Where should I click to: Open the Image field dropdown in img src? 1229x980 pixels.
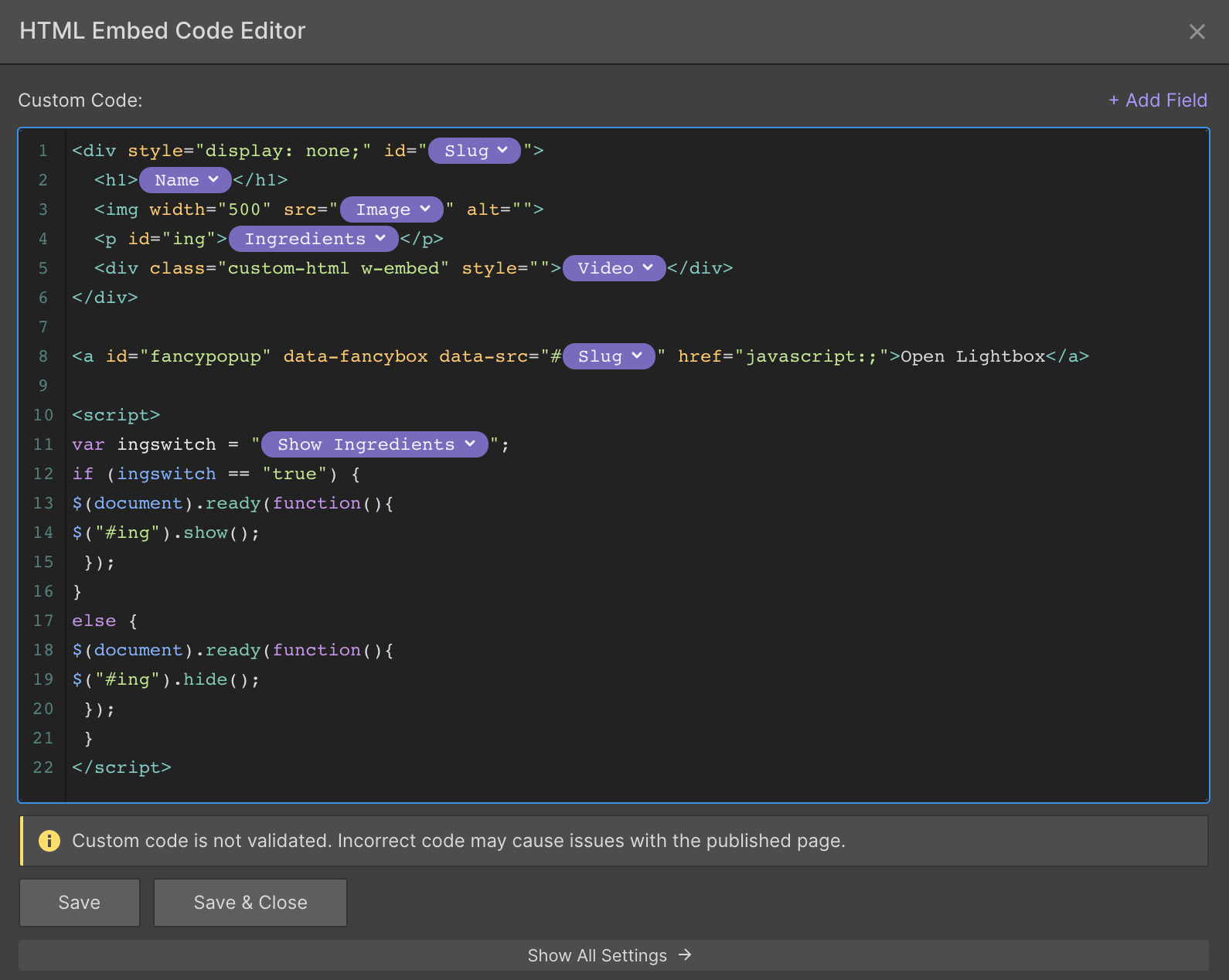pos(392,209)
